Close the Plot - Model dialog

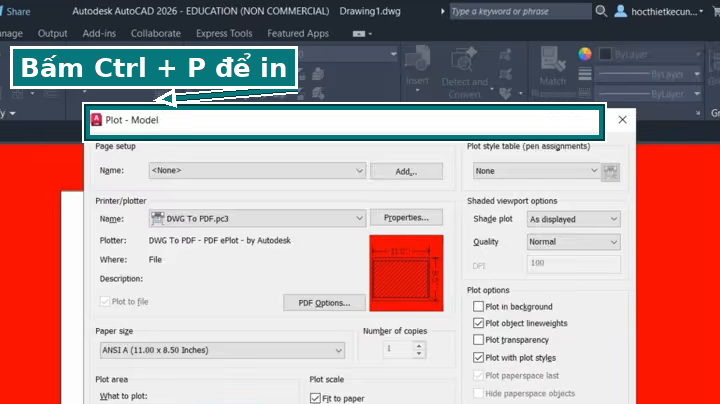pyautogui.click(x=622, y=120)
